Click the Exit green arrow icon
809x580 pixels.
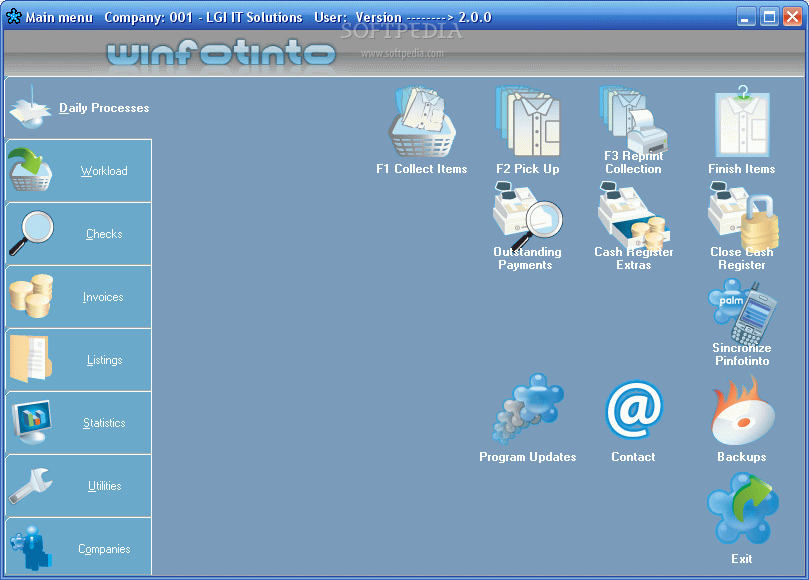click(x=742, y=509)
